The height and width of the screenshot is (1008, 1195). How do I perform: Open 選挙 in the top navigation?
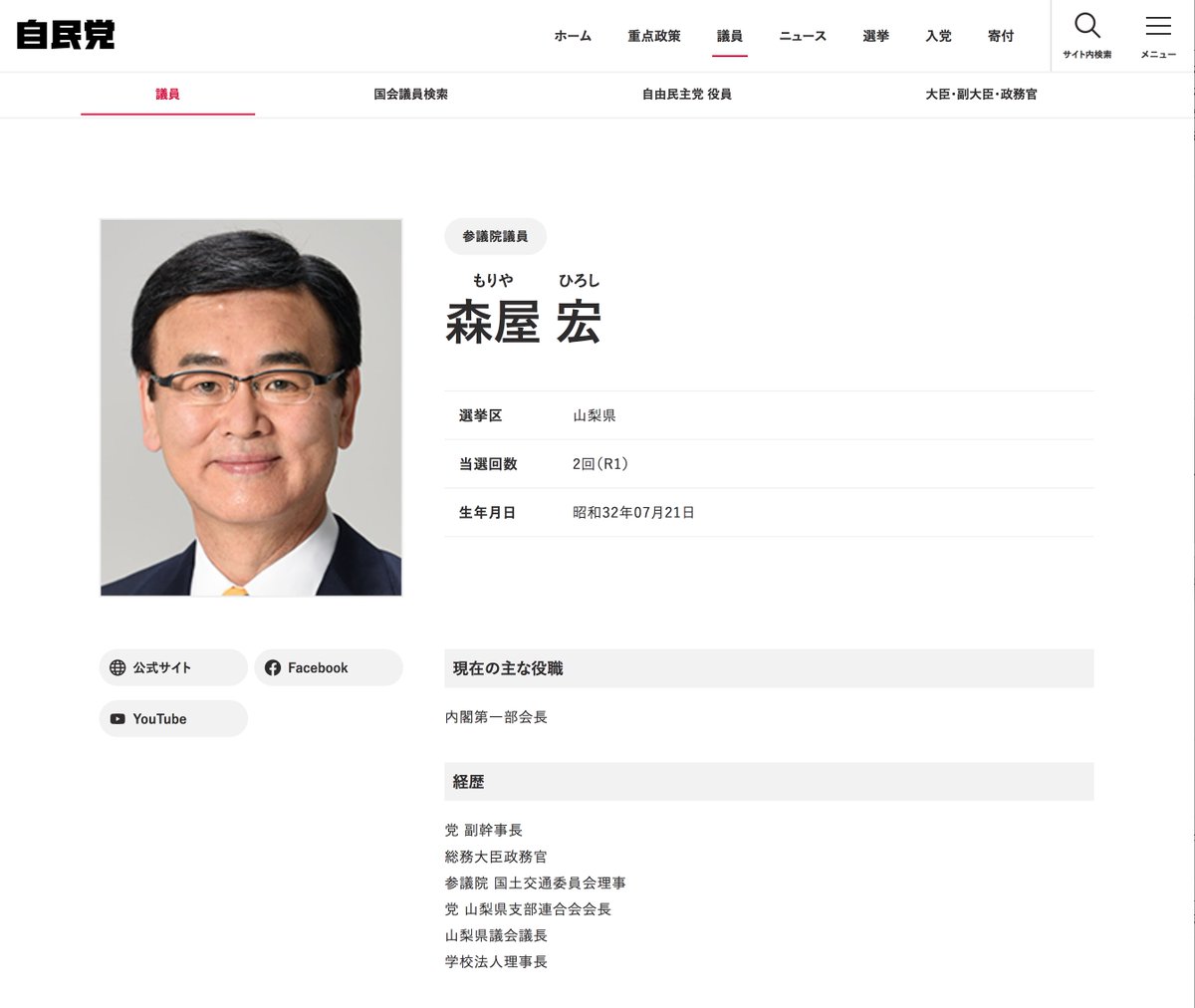pos(876,36)
